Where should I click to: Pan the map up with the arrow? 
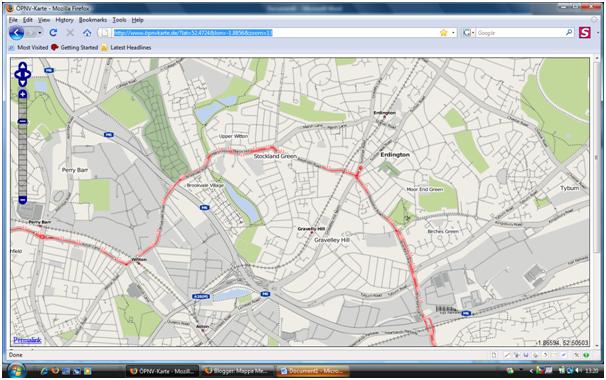coord(23,65)
